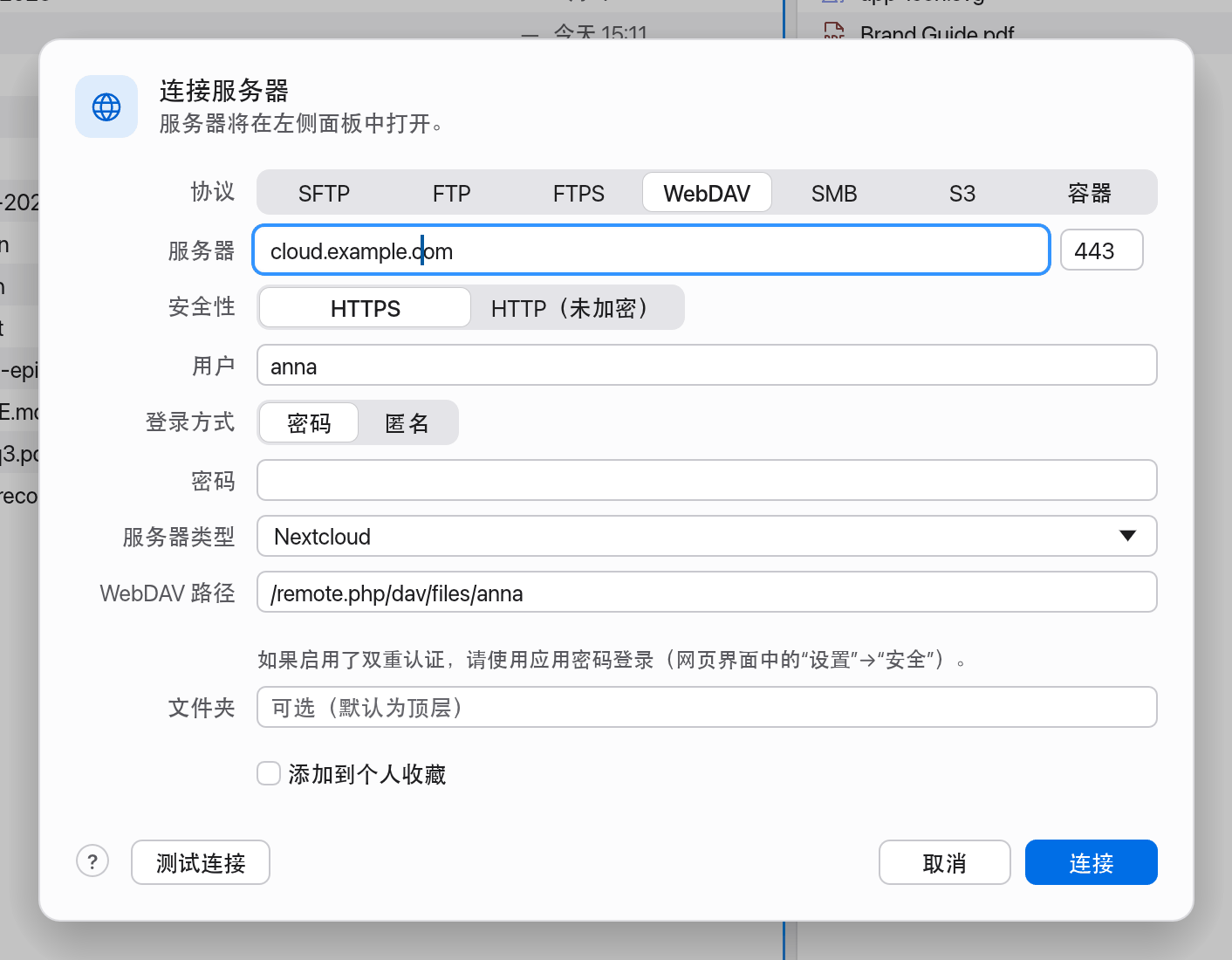This screenshot has width=1232, height=960.
Task: Click the globe server connection icon
Action: coord(106,106)
